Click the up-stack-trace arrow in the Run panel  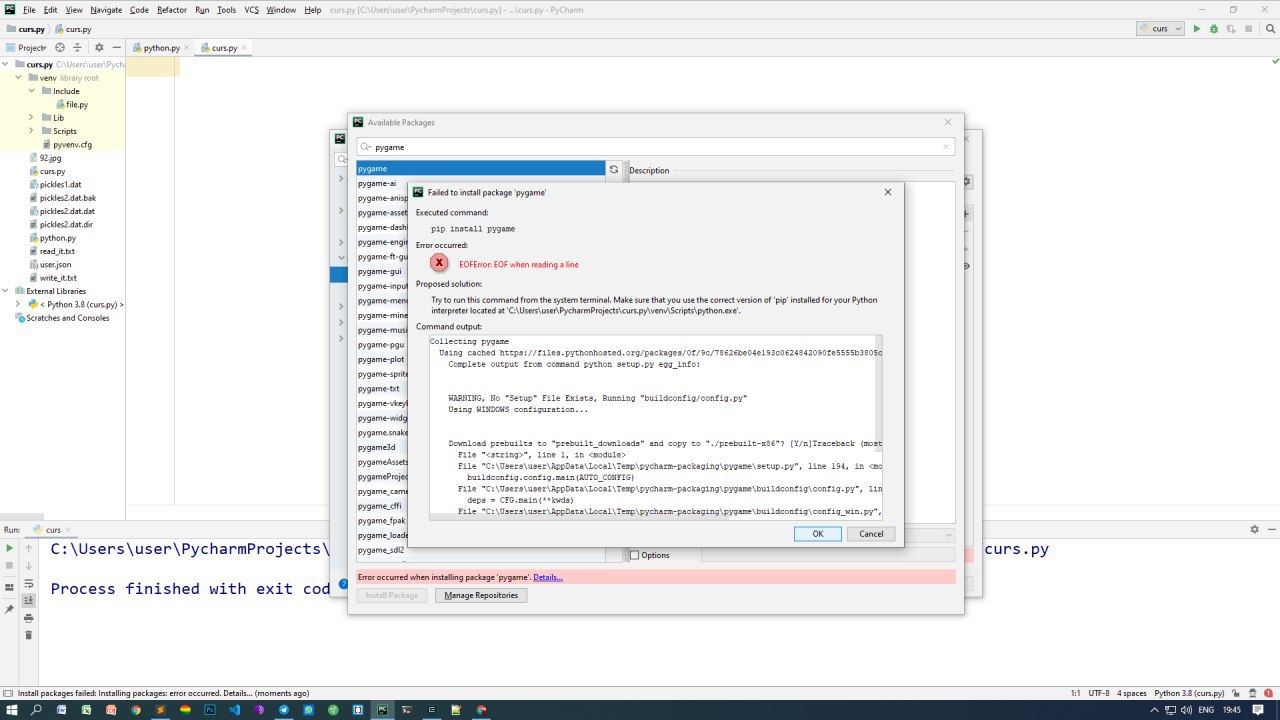pos(29,548)
